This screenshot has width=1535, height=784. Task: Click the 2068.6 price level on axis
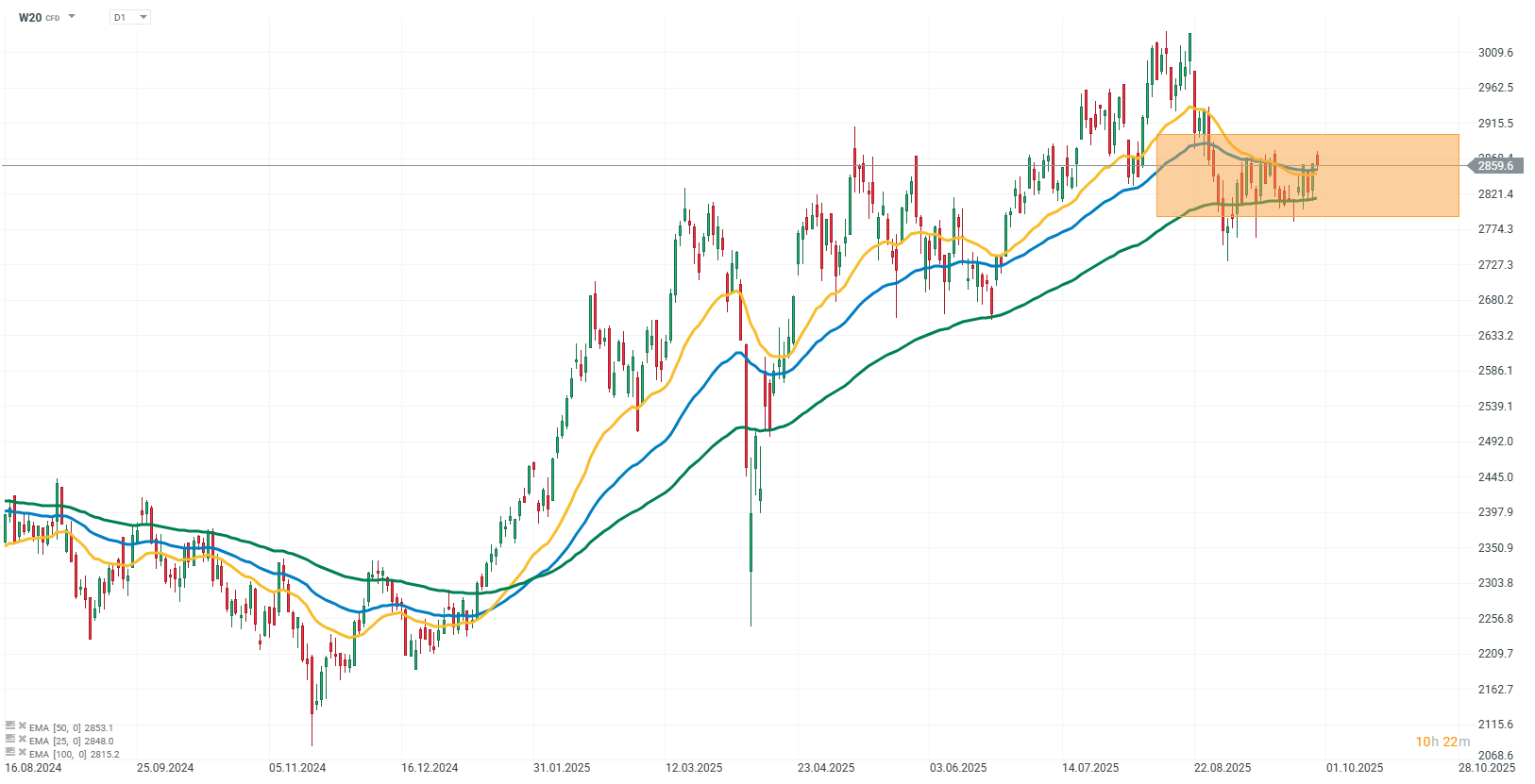coord(1495,756)
